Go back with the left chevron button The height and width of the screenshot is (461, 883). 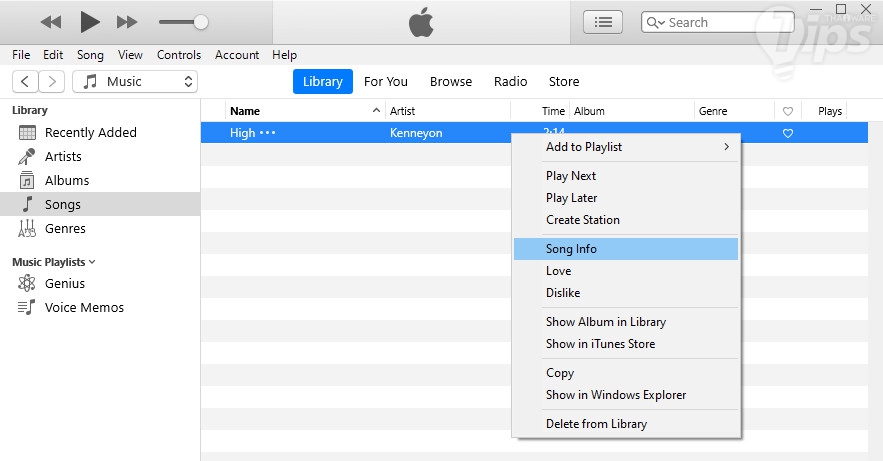point(25,82)
